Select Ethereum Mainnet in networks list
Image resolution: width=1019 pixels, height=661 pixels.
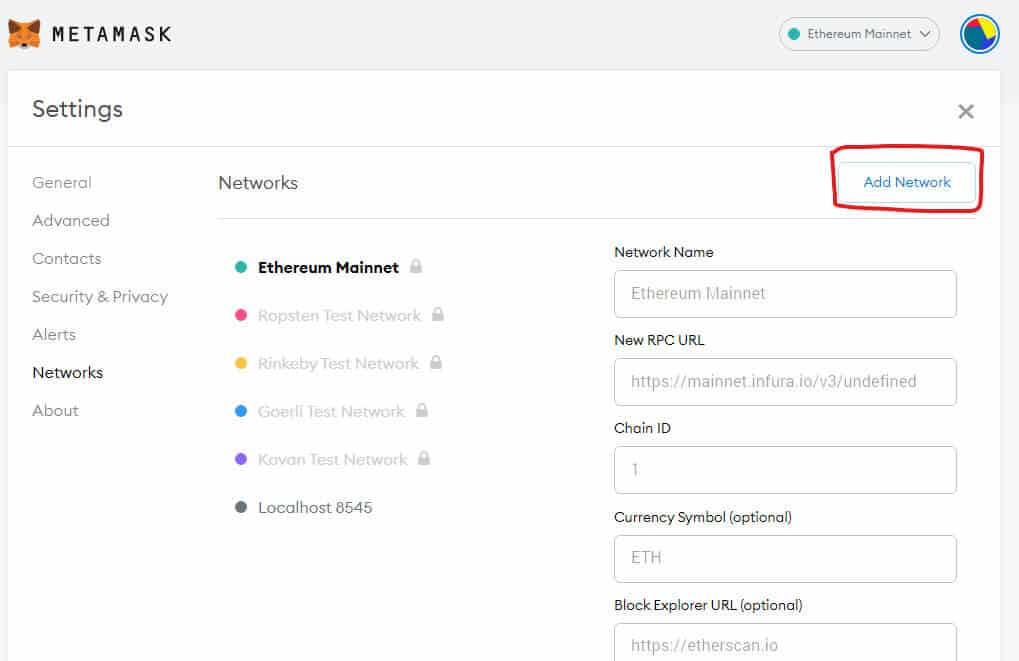[328, 267]
